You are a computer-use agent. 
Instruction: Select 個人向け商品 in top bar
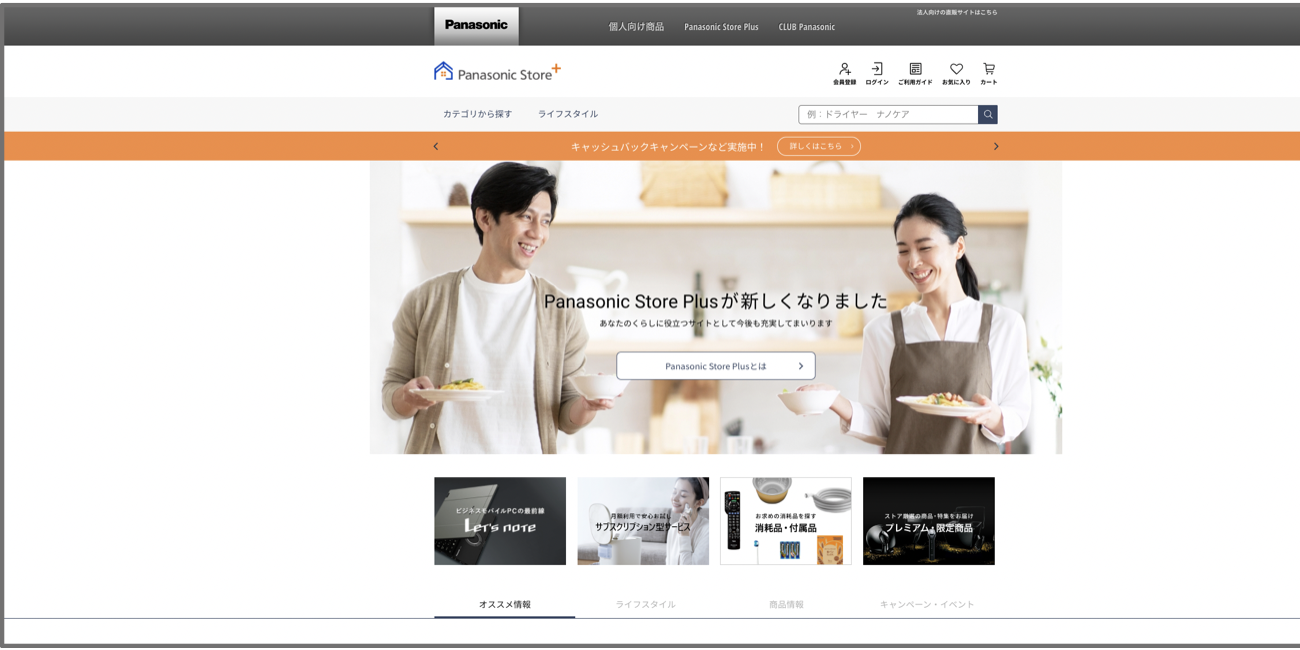coord(636,27)
